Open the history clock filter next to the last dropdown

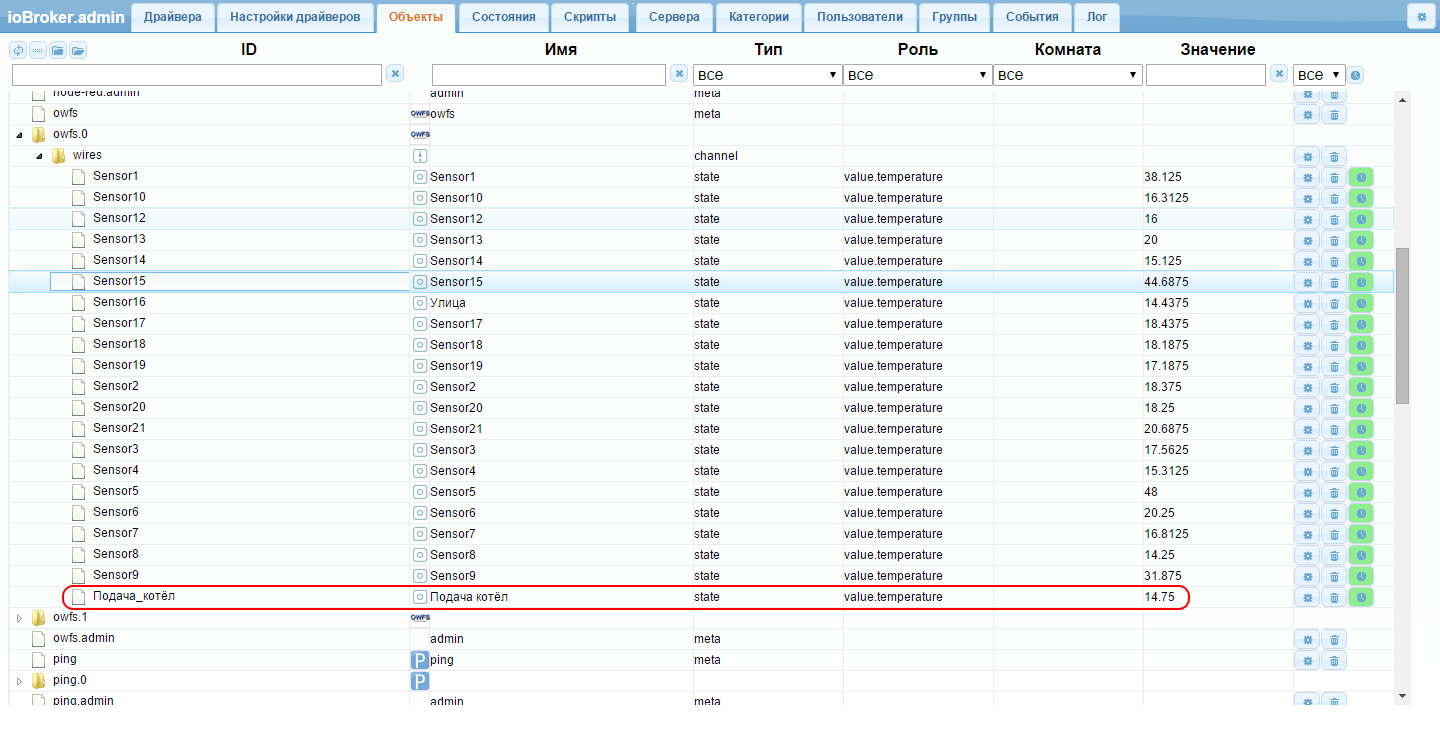[x=1356, y=75]
